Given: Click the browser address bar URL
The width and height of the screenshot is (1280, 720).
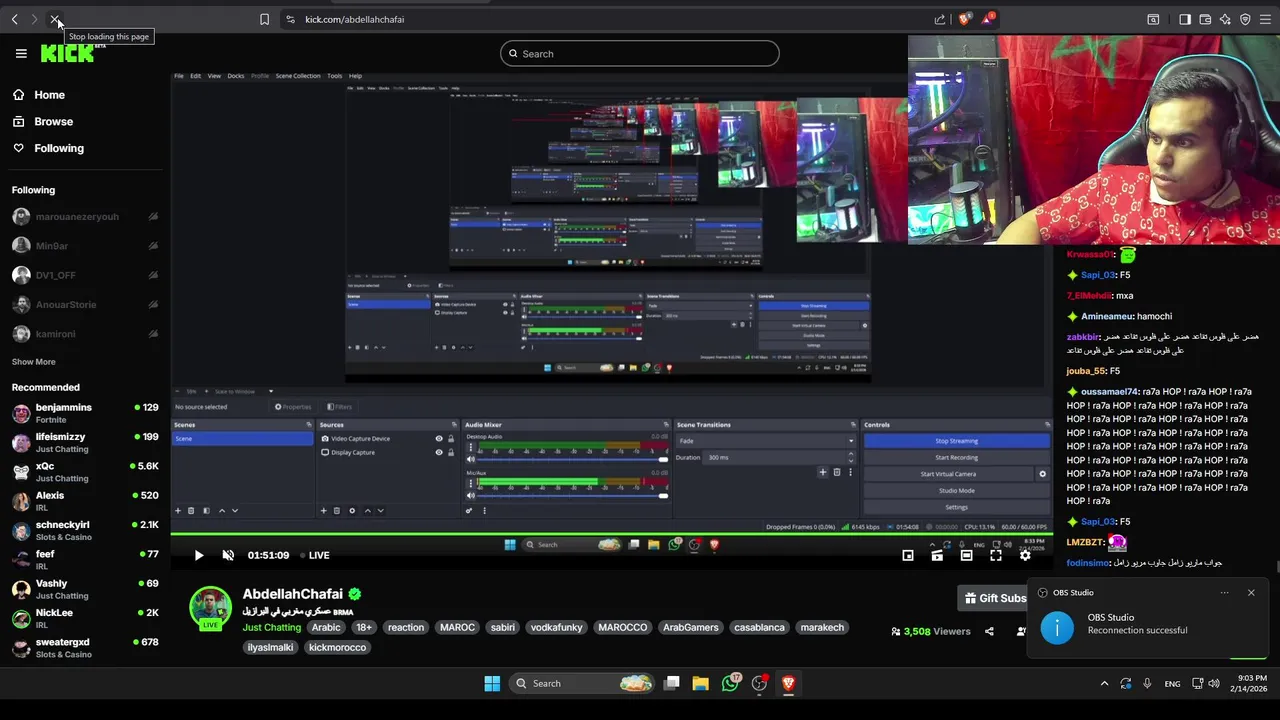Looking at the screenshot, I should 354,19.
